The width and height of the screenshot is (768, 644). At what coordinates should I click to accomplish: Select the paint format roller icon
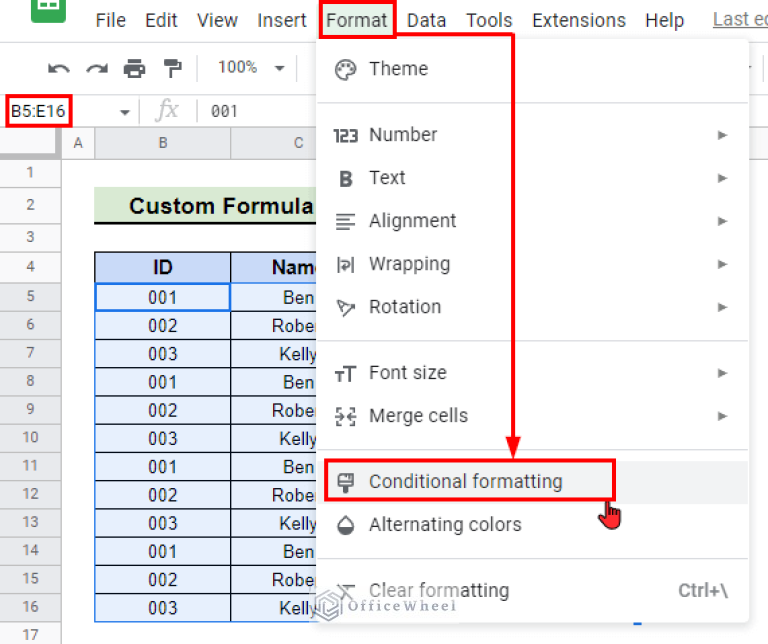172,68
